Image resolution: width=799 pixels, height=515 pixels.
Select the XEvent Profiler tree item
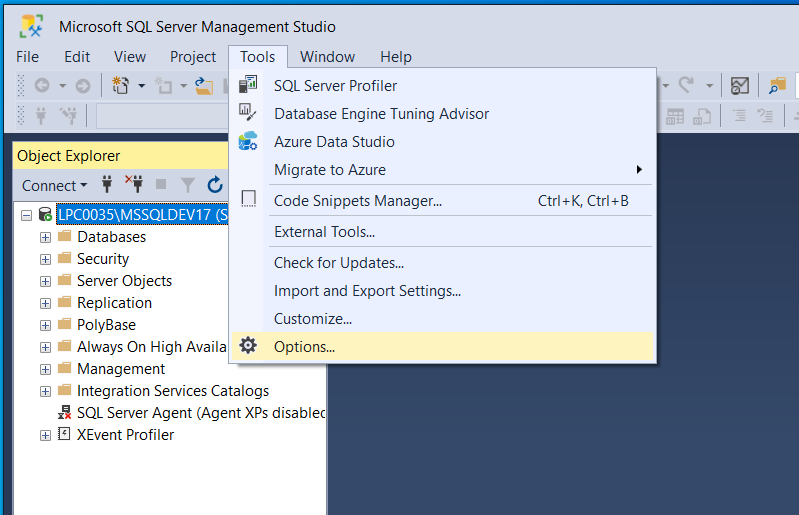[125, 435]
